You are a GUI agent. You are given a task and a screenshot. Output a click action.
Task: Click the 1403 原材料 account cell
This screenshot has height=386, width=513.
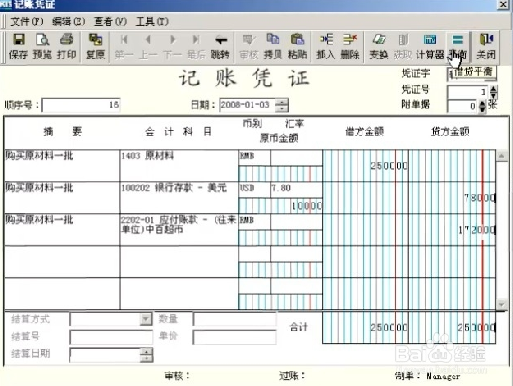pyautogui.click(x=179, y=165)
